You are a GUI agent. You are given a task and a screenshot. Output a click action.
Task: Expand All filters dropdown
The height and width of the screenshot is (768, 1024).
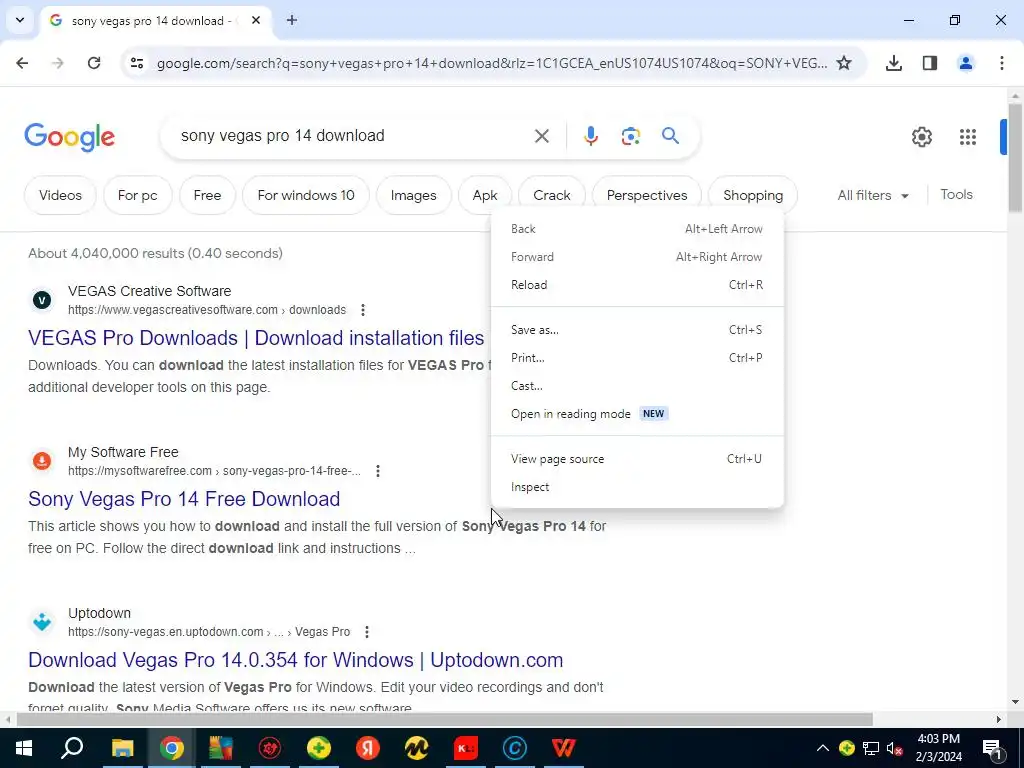(x=872, y=195)
